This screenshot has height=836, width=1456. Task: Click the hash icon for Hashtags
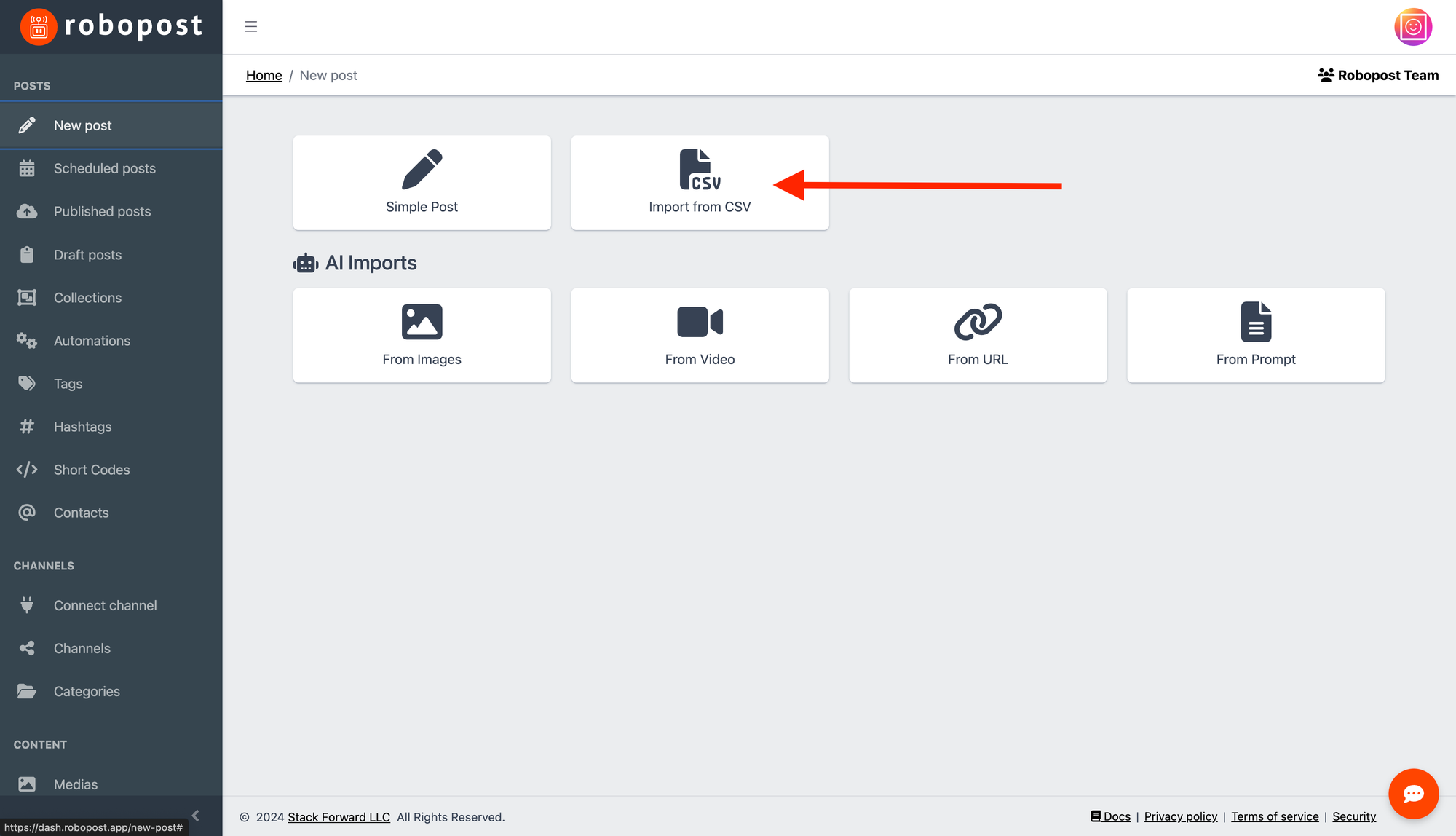pyautogui.click(x=27, y=426)
